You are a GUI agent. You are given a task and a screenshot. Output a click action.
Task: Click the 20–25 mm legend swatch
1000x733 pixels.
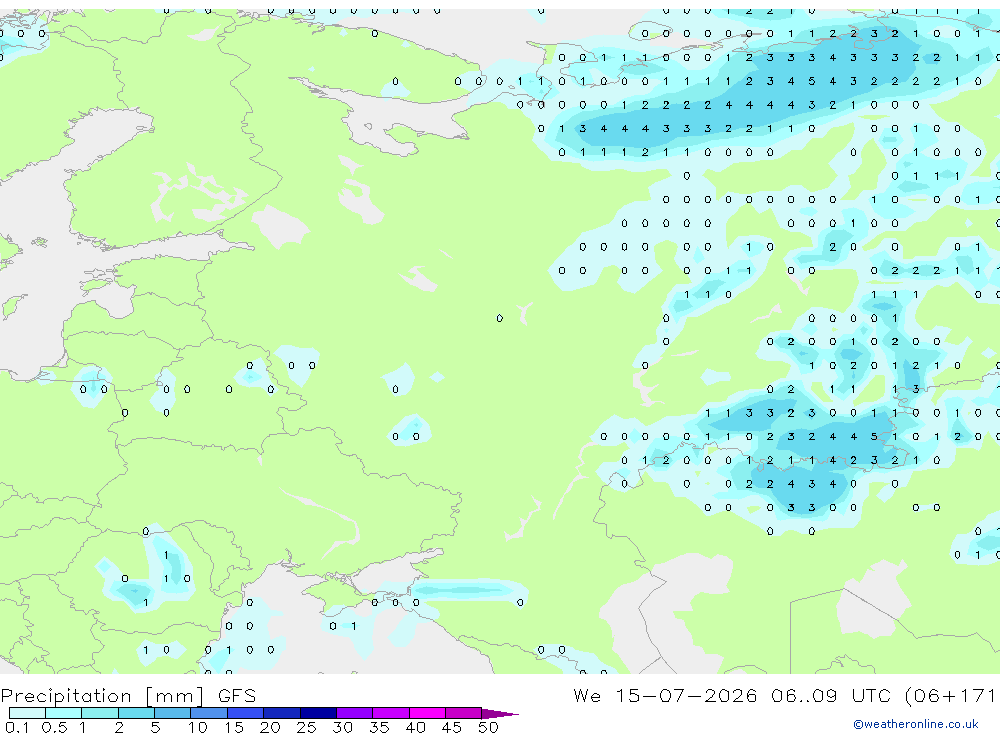[282, 713]
